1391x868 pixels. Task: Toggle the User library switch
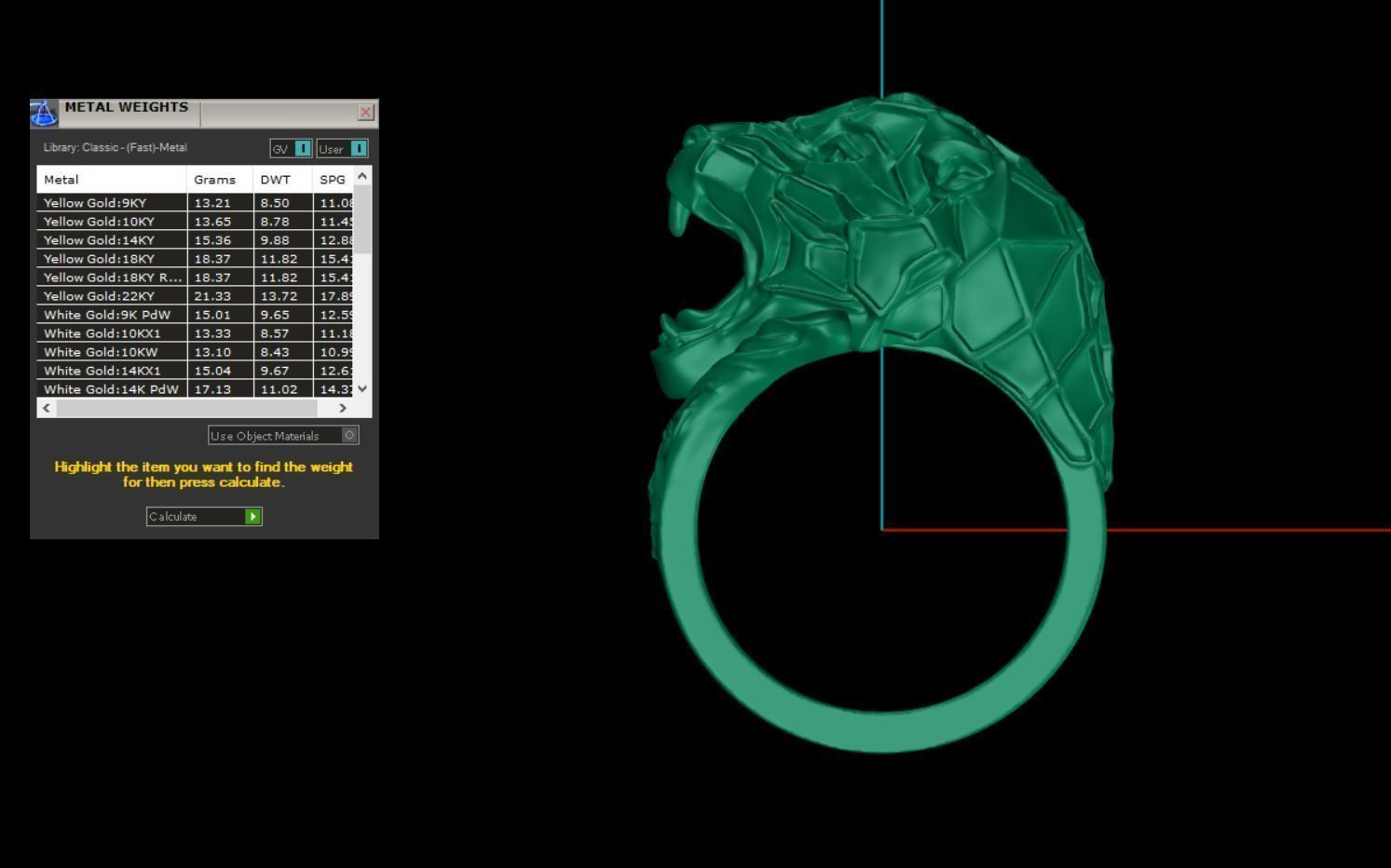[x=342, y=148]
